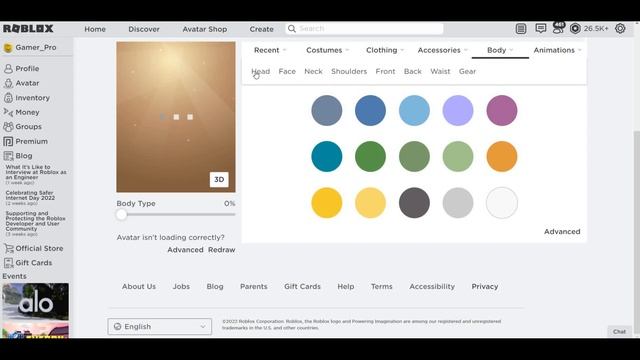The width and height of the screenshot is (640, 360).
Task: Select the Waist subcategory
Action: point(440,71)
